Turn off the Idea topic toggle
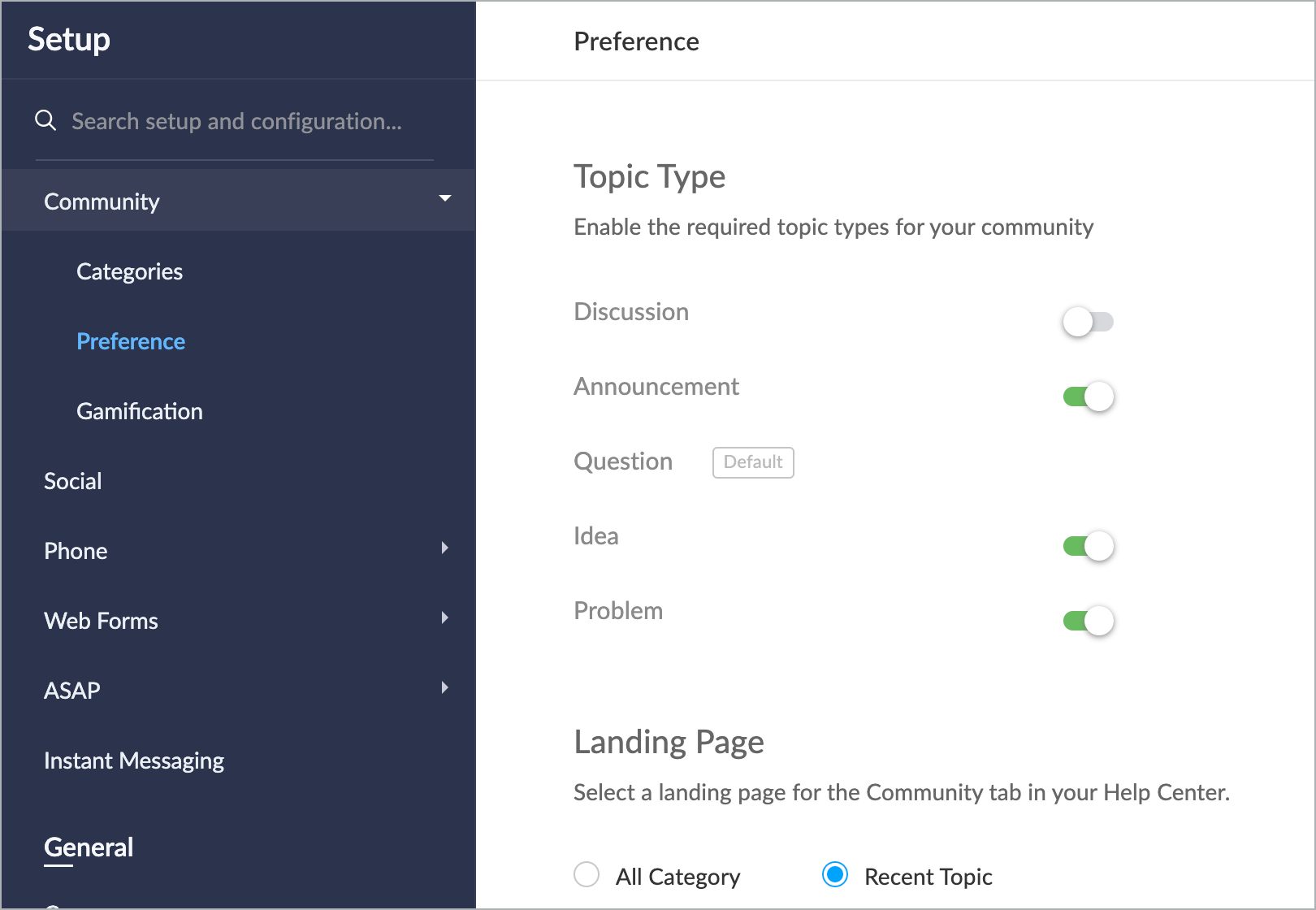This screenshot has height=910, width=1316. tap(1088, 546)
